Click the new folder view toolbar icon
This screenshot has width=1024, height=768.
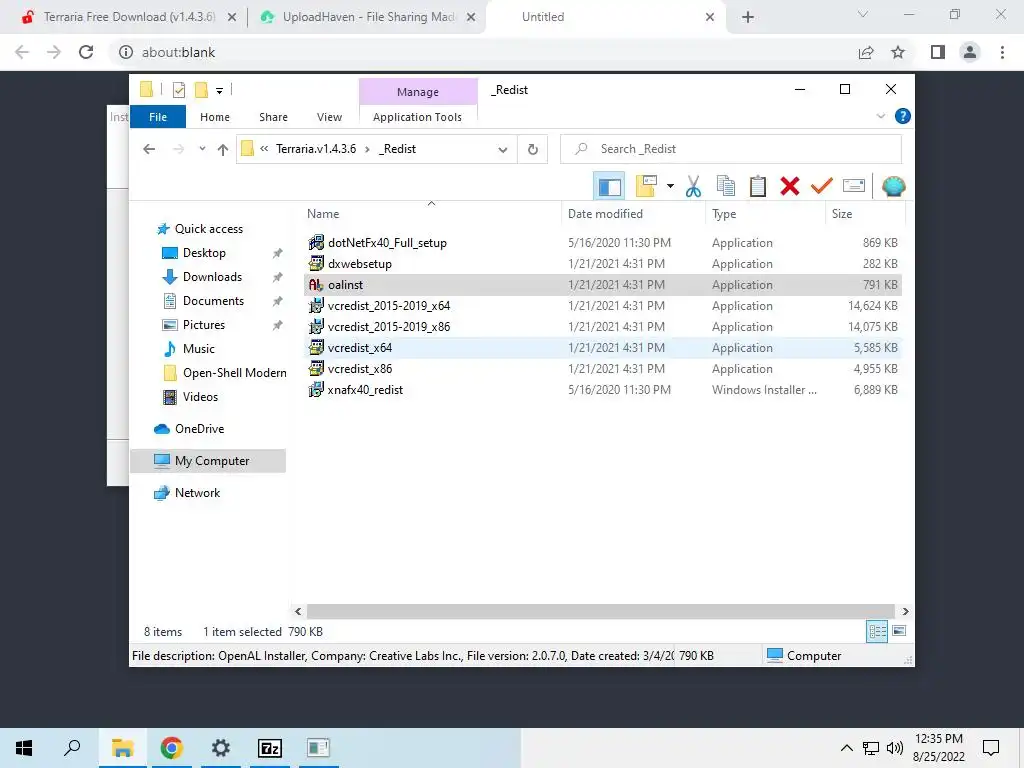pyautogui.click(x=646, y=186)
